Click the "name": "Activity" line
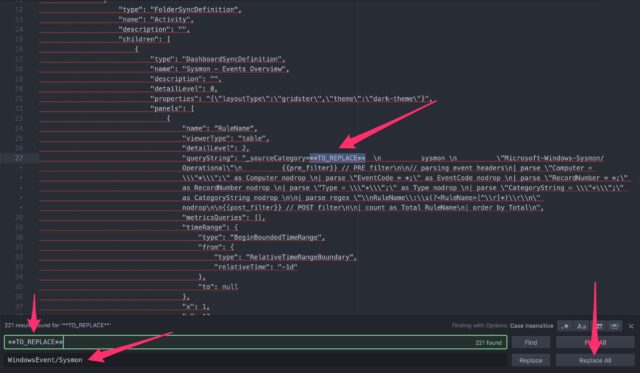Image resolution: width=640 pixels, height=373 pixels. [x=156, y=19]
